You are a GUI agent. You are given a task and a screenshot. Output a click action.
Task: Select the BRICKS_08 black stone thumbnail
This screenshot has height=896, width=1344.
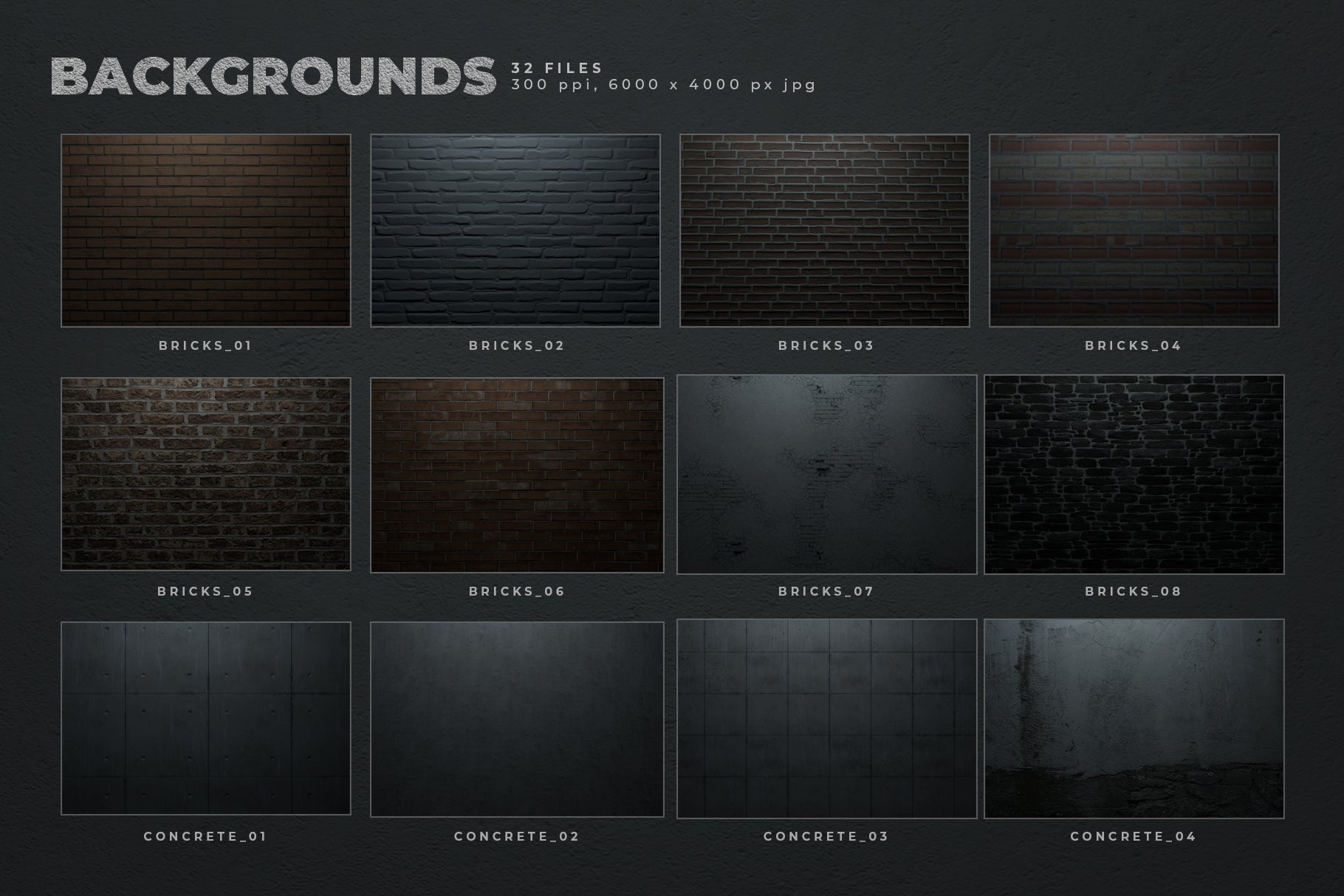tap(1134, 475)
